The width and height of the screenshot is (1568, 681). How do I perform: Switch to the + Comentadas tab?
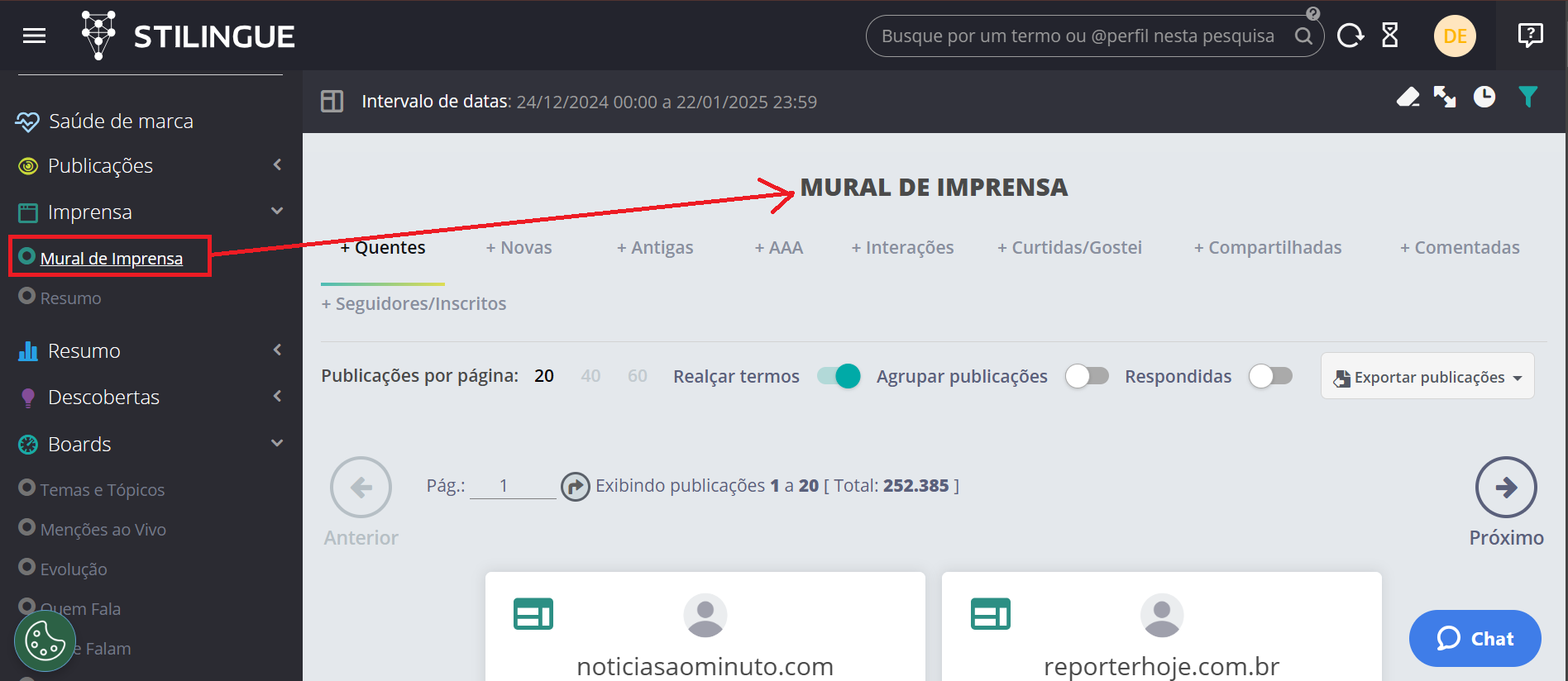click(1460, 248)
